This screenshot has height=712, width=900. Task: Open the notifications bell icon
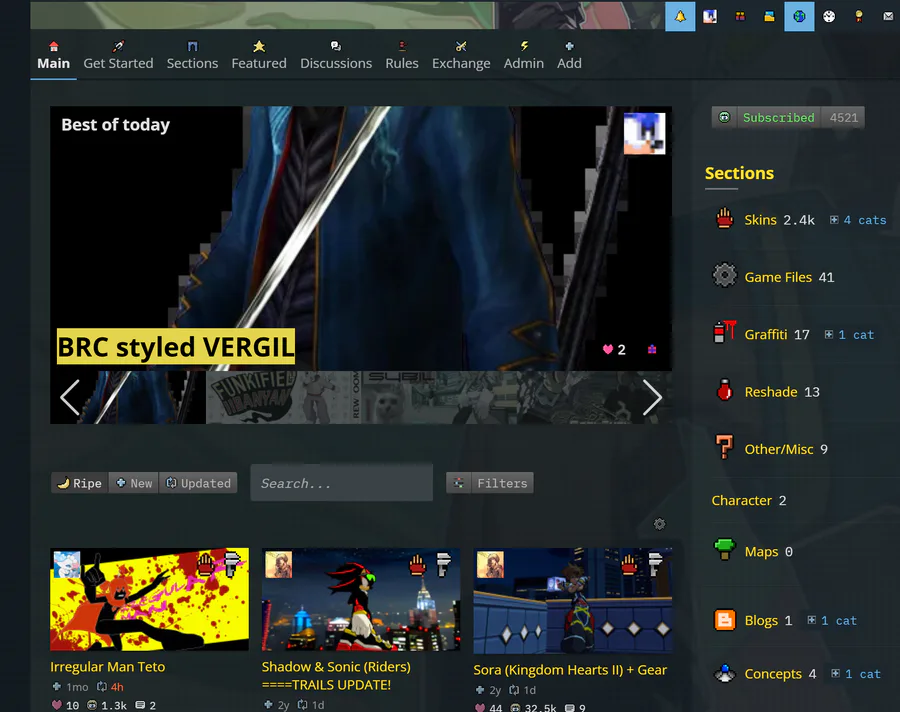click(680, 16)
